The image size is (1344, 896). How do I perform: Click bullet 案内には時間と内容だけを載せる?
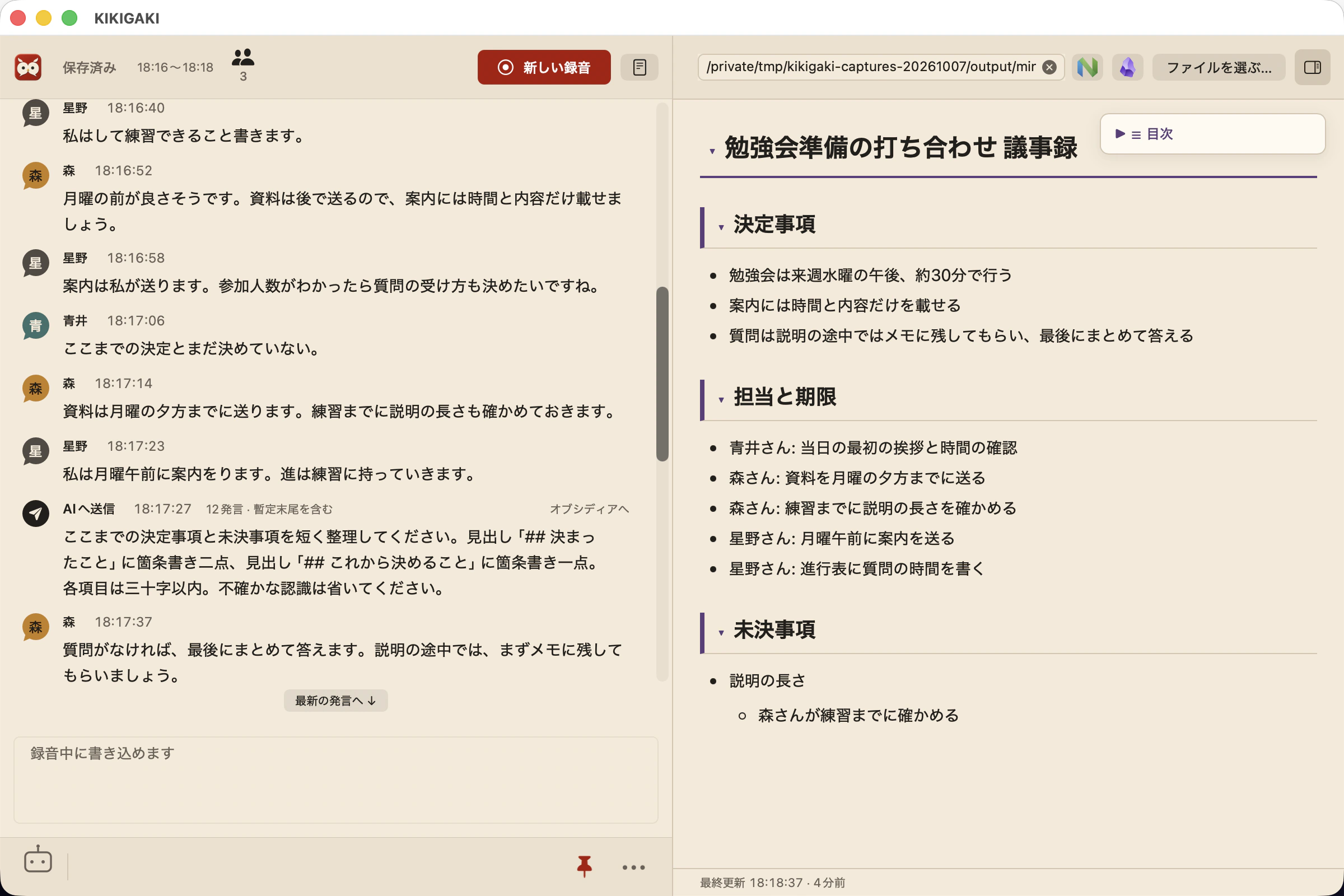pos(844,306)
